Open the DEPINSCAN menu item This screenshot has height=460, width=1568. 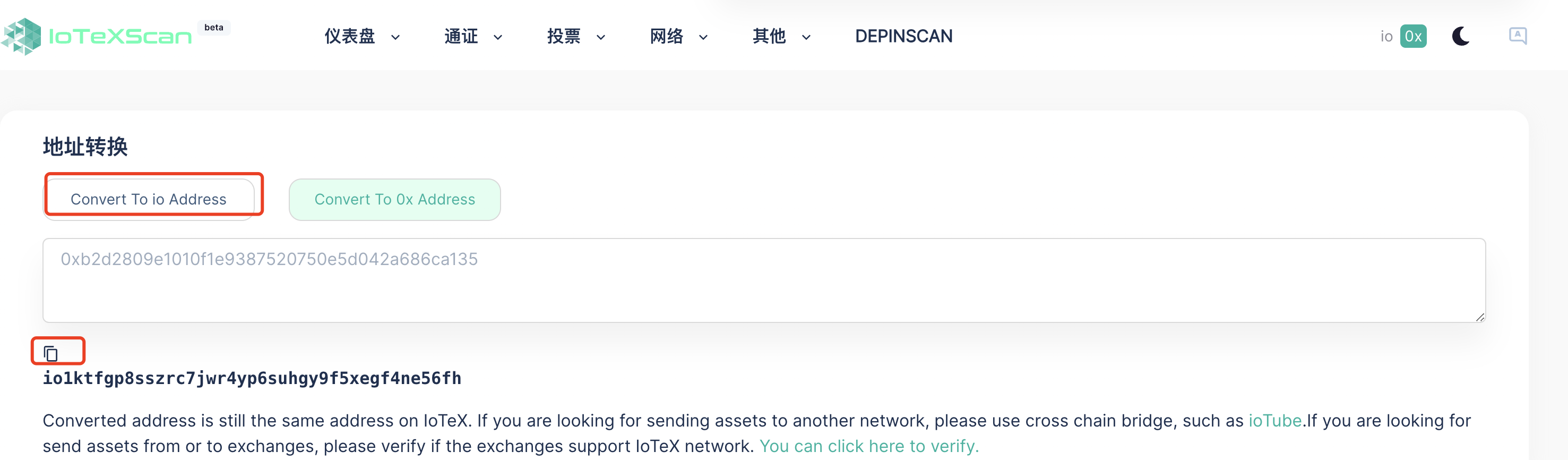(x=903, y=37)
